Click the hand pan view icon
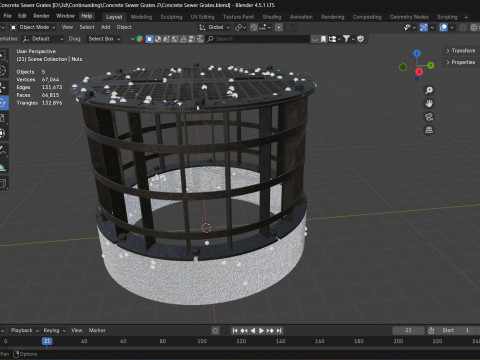The width and height of the screenshot is (480, 360). (x=429, y=104)
